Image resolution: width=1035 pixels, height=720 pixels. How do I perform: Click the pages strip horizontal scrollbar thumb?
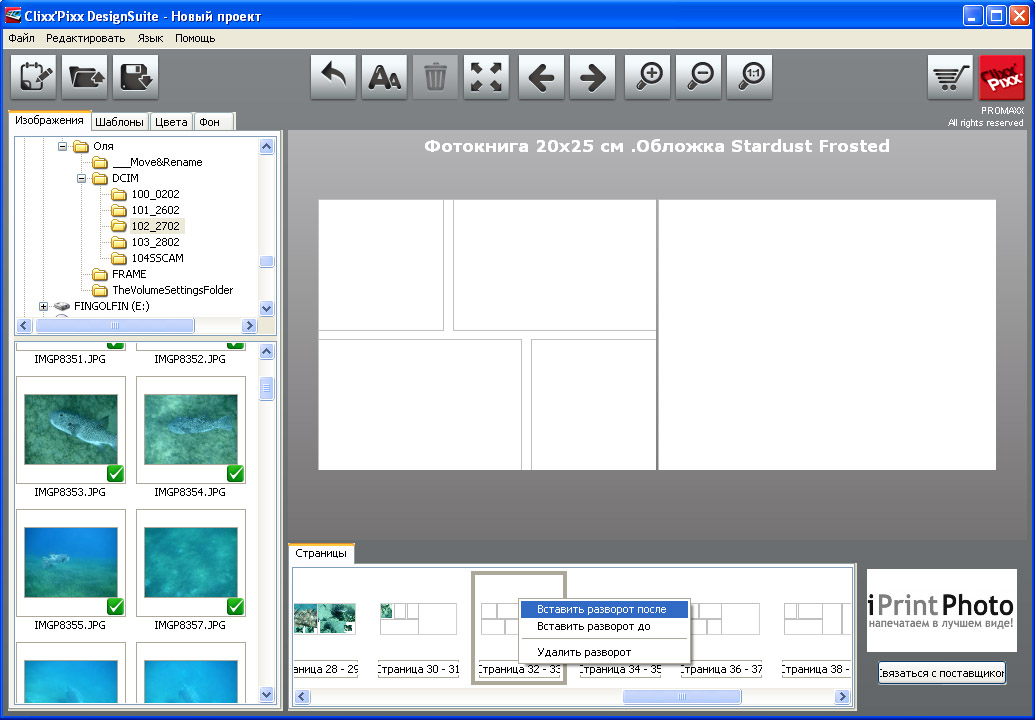(x=682, y=696)
